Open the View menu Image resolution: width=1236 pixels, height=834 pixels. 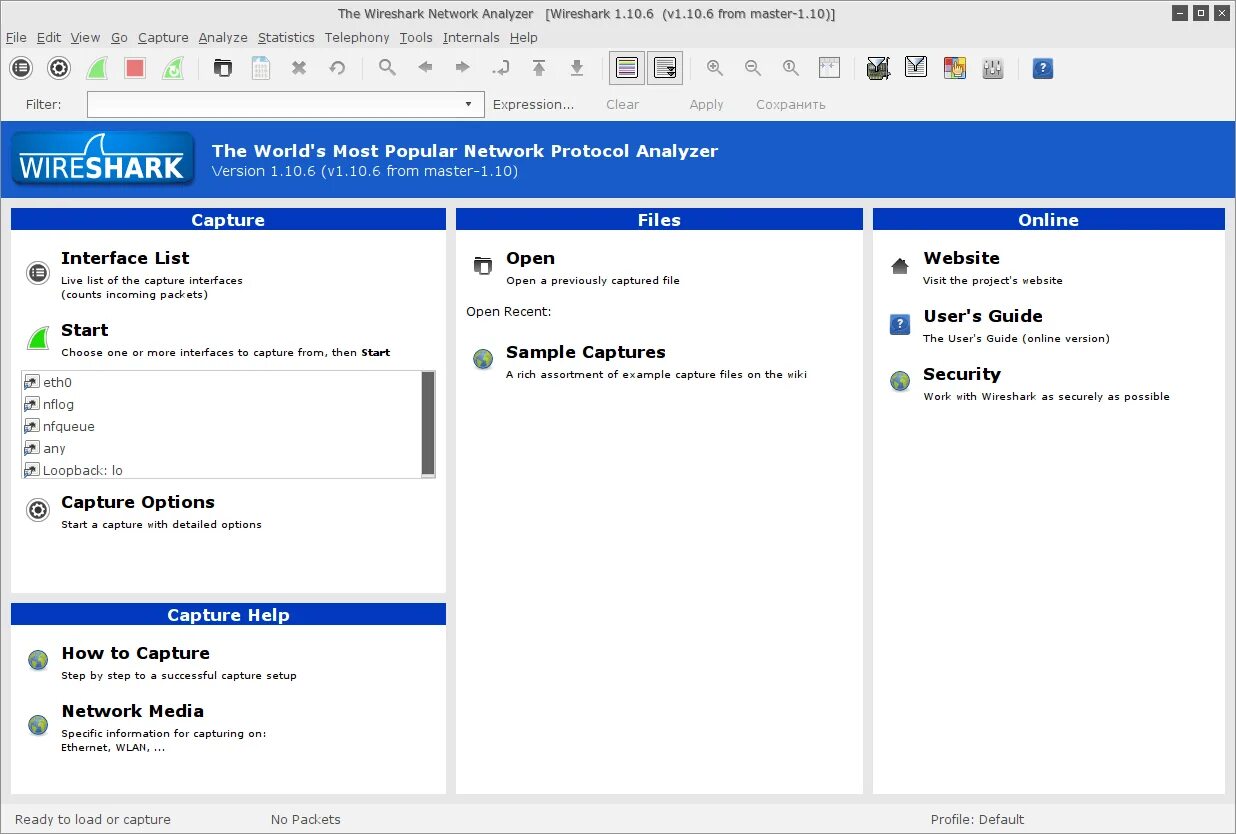pos(85,37)
